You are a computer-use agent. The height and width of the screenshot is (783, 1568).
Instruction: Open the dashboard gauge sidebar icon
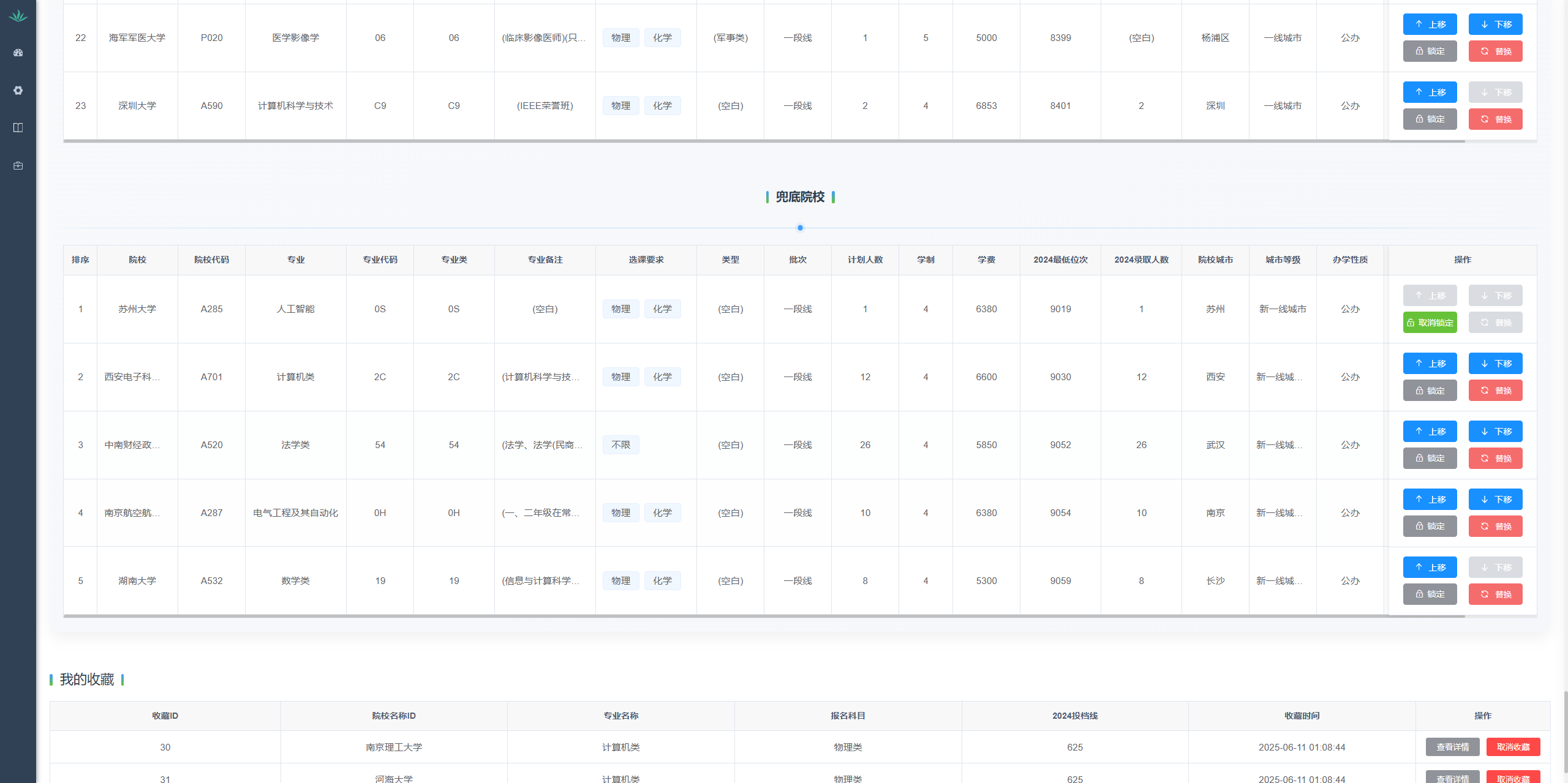pyautogui.click(x=18, y=53)
